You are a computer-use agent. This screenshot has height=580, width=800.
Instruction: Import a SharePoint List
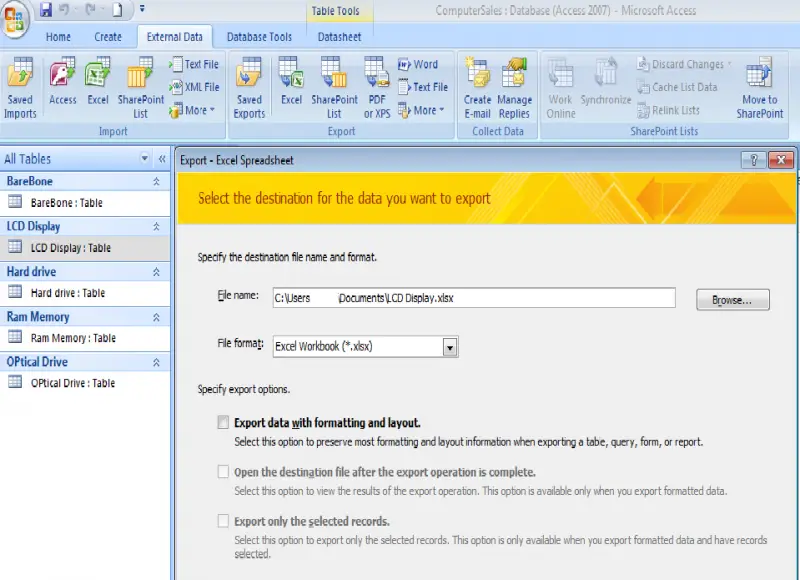140,88
